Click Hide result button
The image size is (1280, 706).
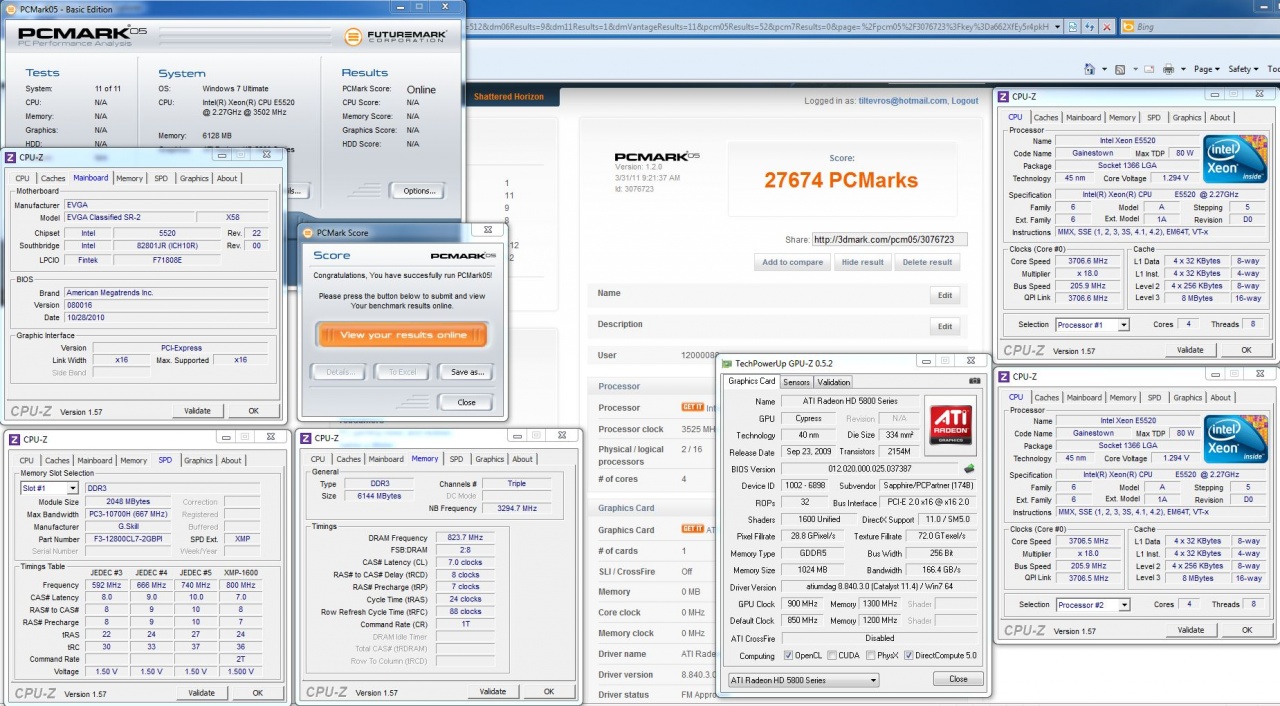(862, 262)
